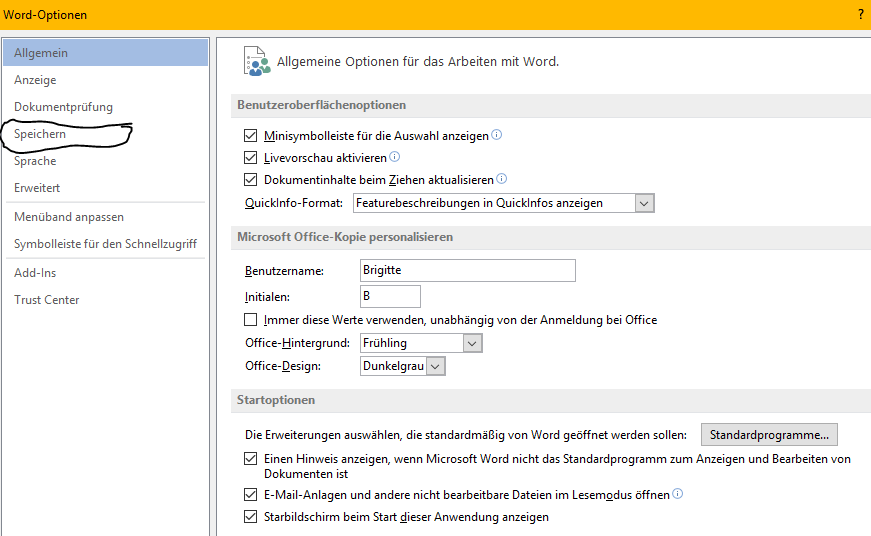Uncheck Minisymbolleiste für die Auswahl anzeigen
This screenshot has height=536, width=871.
(x=251, y=136)
